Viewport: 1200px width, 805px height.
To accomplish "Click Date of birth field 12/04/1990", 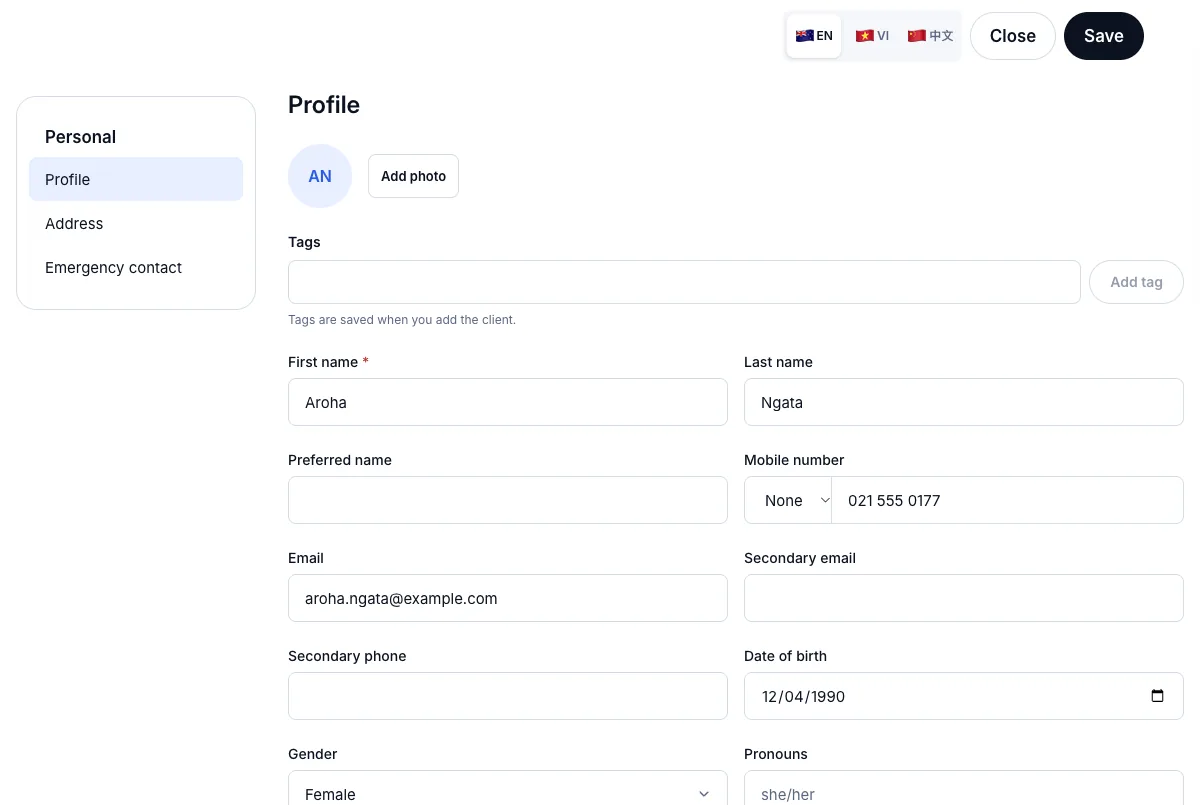I will [964, 696].
